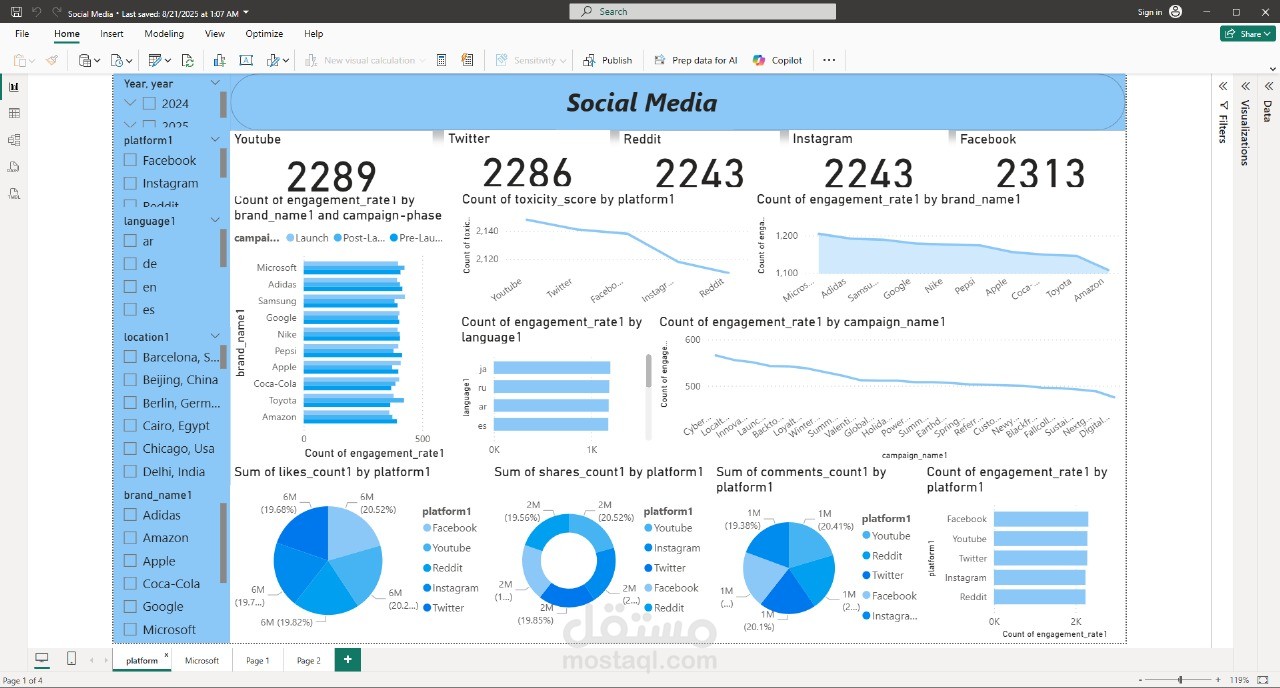This screenshot has width=1280, height=688.
Task: Open Model view in left sidebar
Action: (x=14, y=140)
